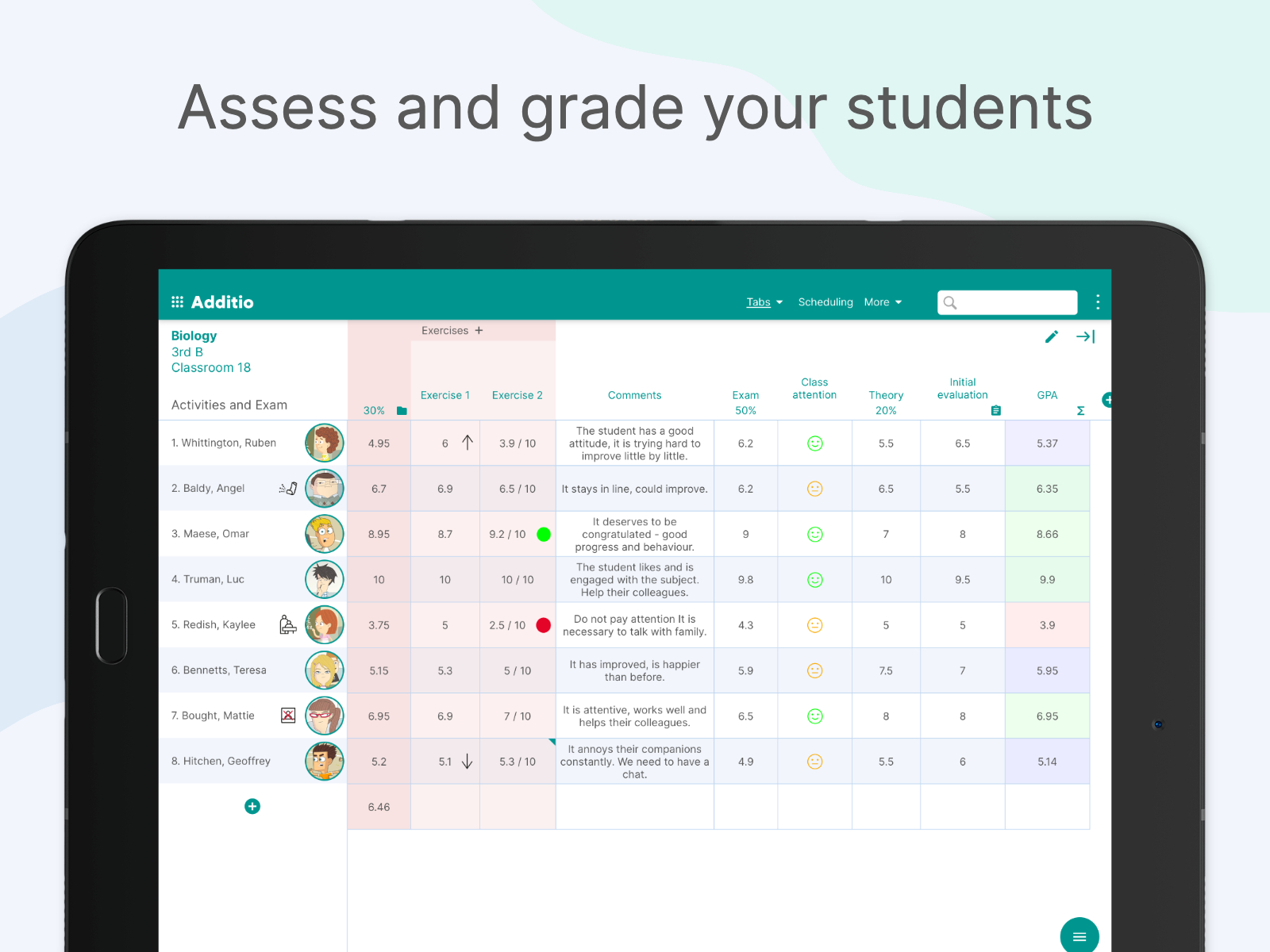Click the sigma icon under GPA
This screenshot has width=1270, height=952.
tap(1080, 411)
